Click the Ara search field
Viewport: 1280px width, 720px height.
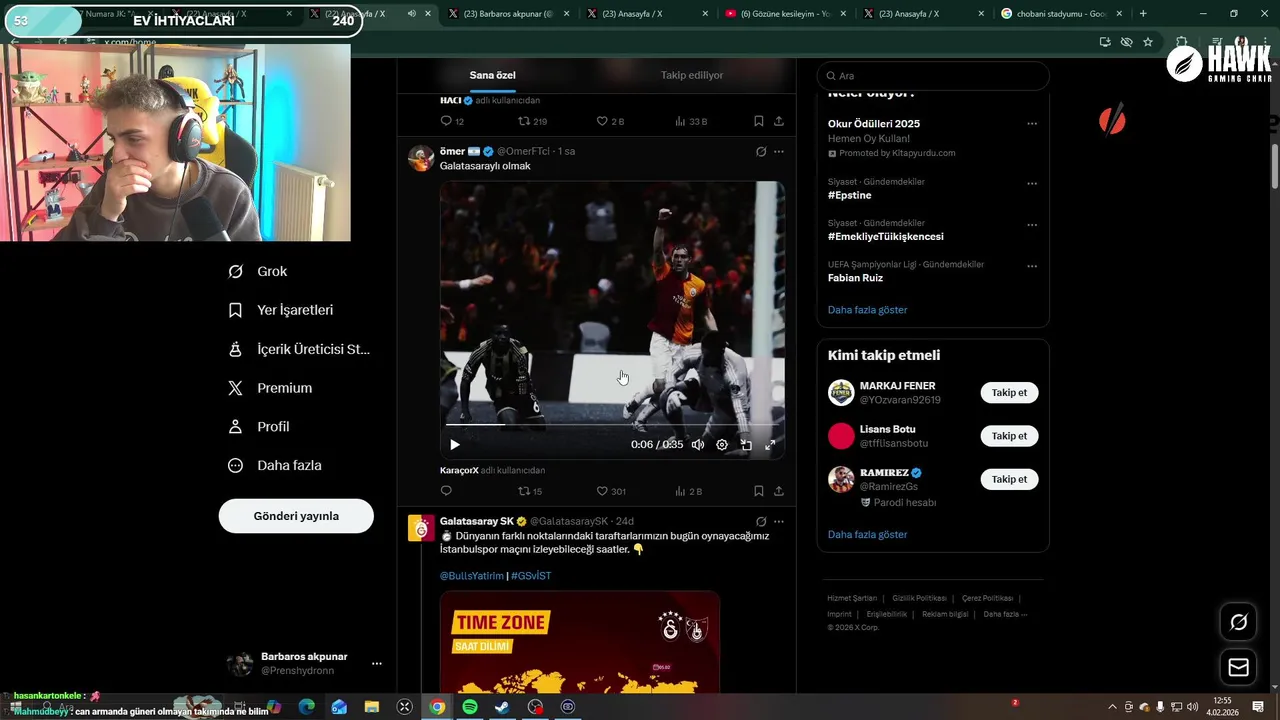pyautogui.click(x=933, y=76)
